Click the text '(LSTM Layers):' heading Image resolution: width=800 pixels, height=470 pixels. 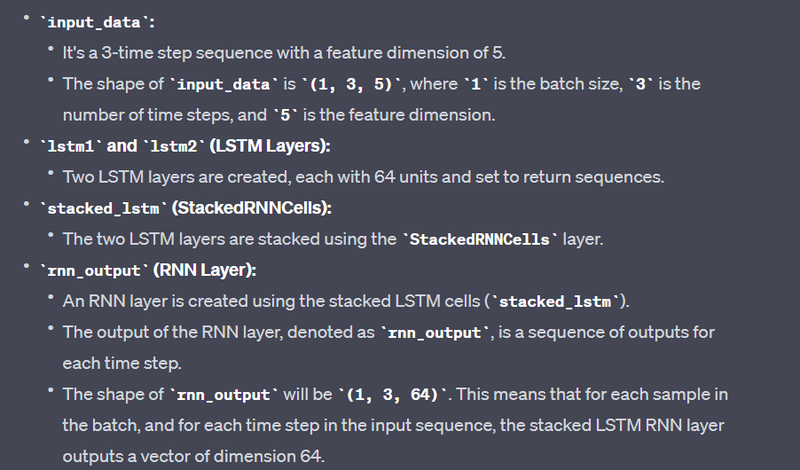pos(270,146)
